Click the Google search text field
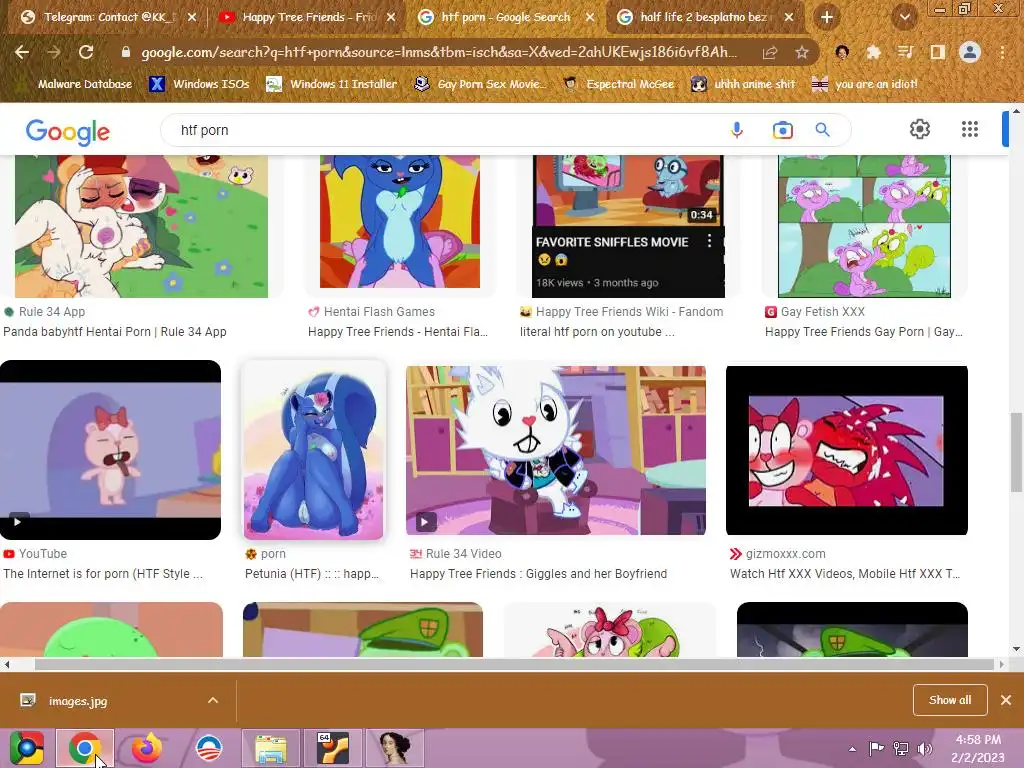 pyautogui.click(x=451, y=130)
